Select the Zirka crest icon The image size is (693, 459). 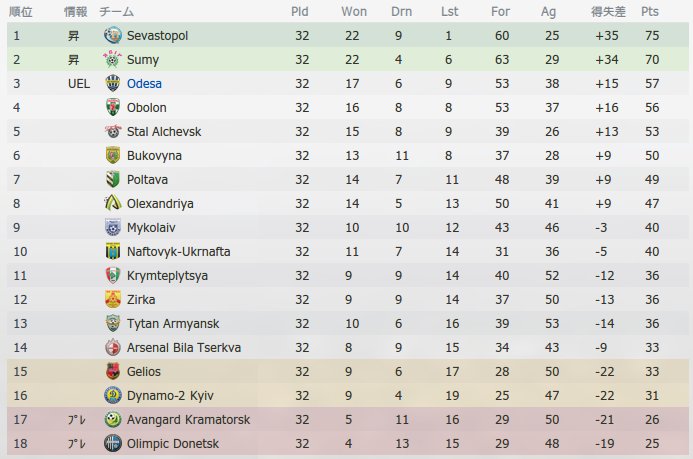113,299
